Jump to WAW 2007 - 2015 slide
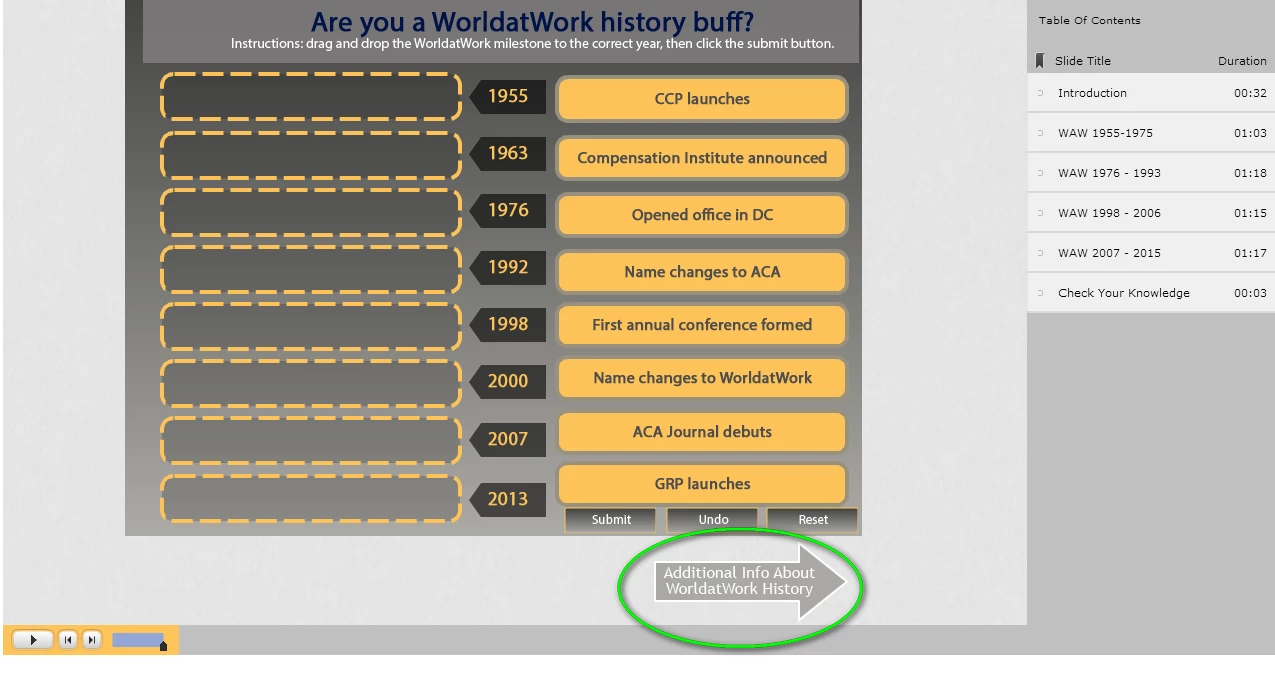Viewport: 1275px width, 675px height. pos(1151,253)
